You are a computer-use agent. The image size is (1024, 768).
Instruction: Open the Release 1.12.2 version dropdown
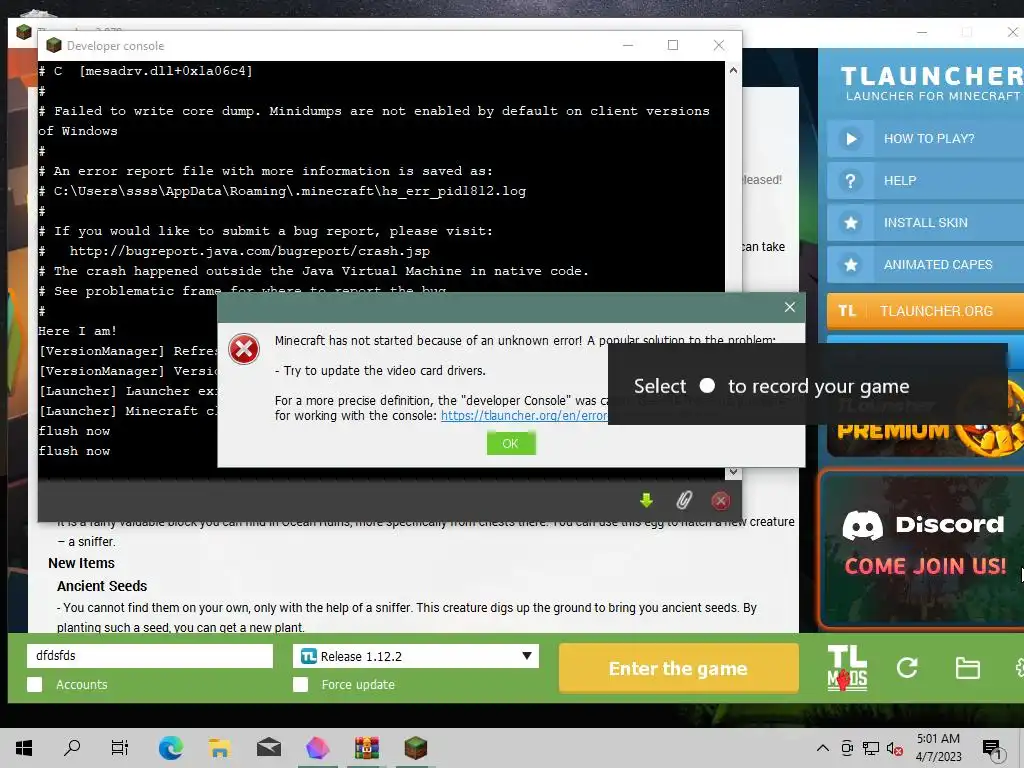[x=416, y=656]
